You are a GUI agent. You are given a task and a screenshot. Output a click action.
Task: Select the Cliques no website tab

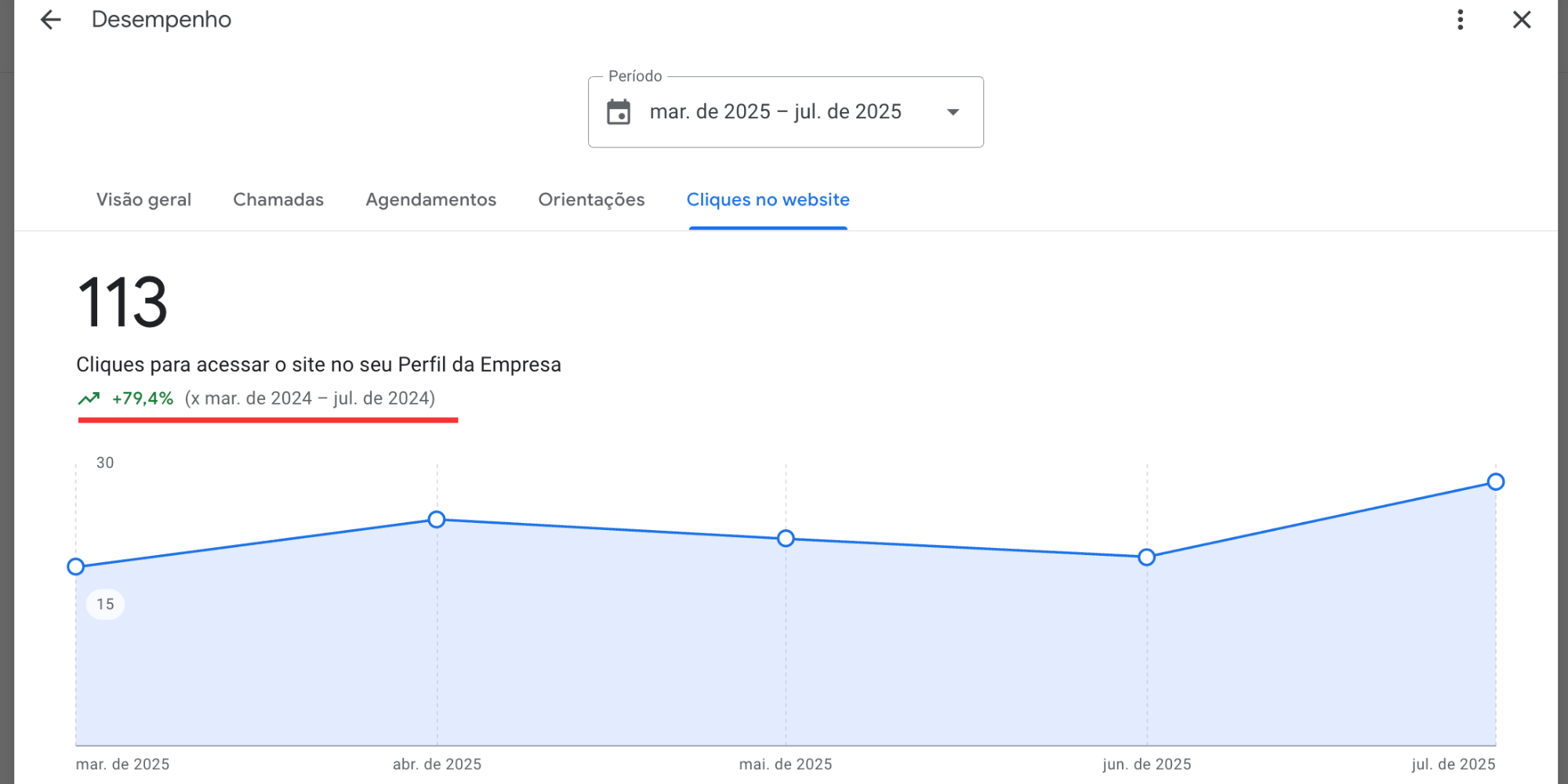pos(768,200)
